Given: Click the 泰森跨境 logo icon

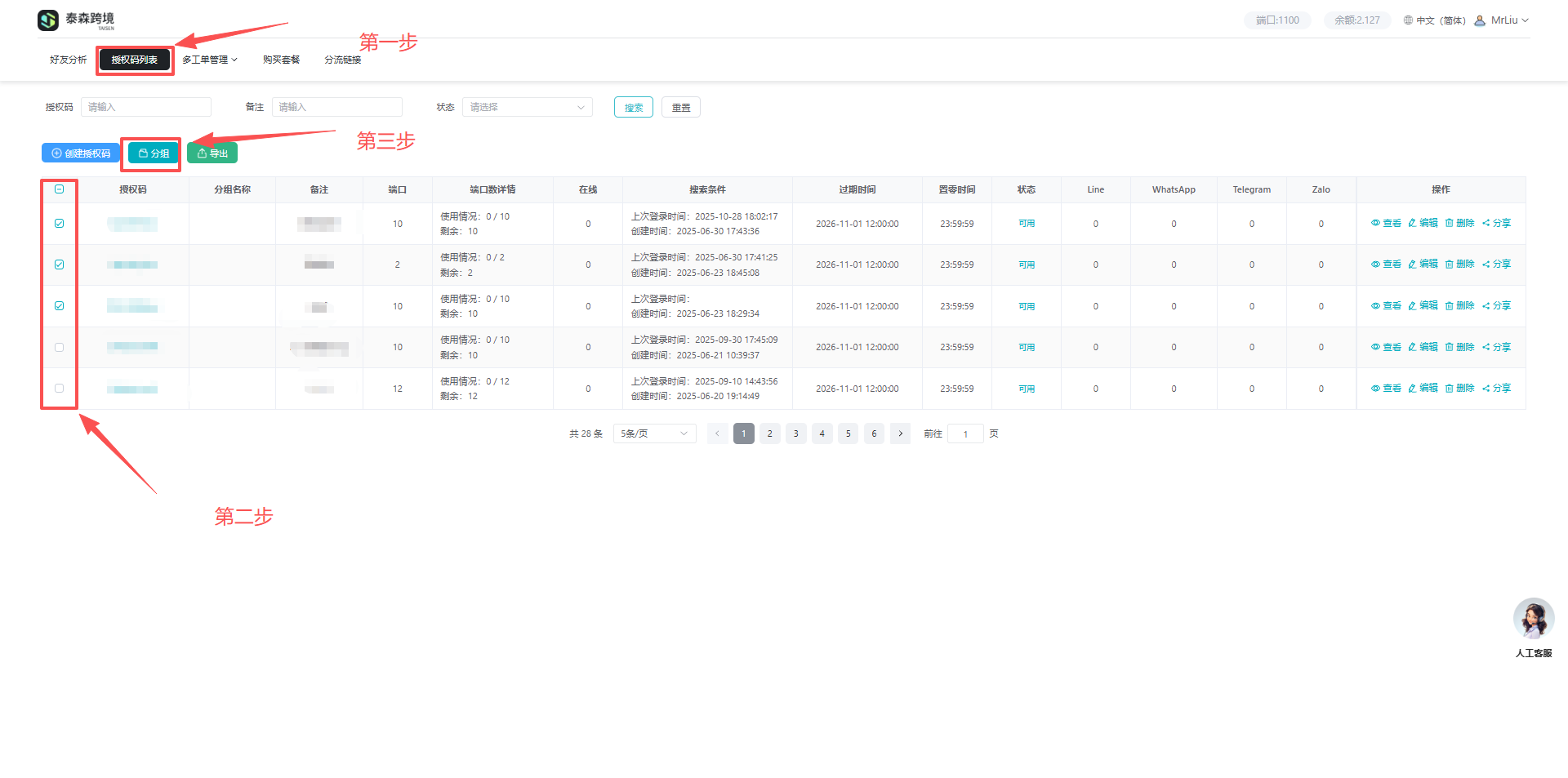Looking at the screenshot, I should pyautogui.click(x=48, y=20).
